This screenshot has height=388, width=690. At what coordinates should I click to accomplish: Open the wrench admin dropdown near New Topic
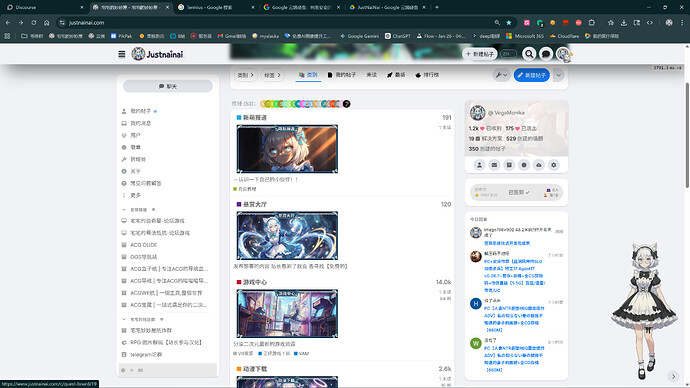click(x=501, y=75)
